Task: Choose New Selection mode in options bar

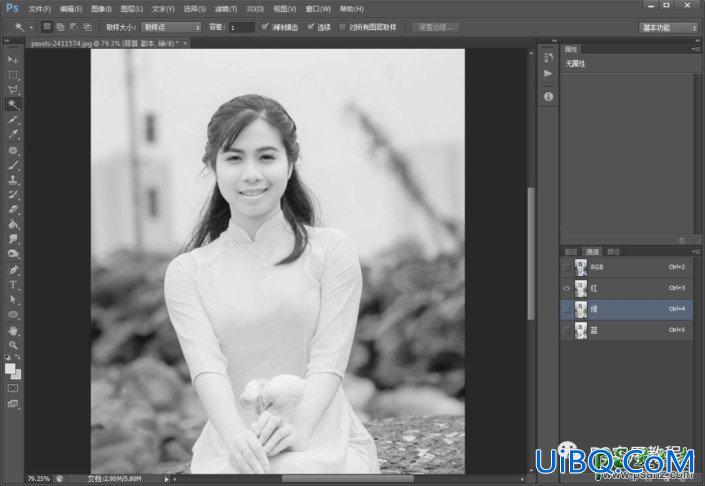Action: [x=47, y=27]
